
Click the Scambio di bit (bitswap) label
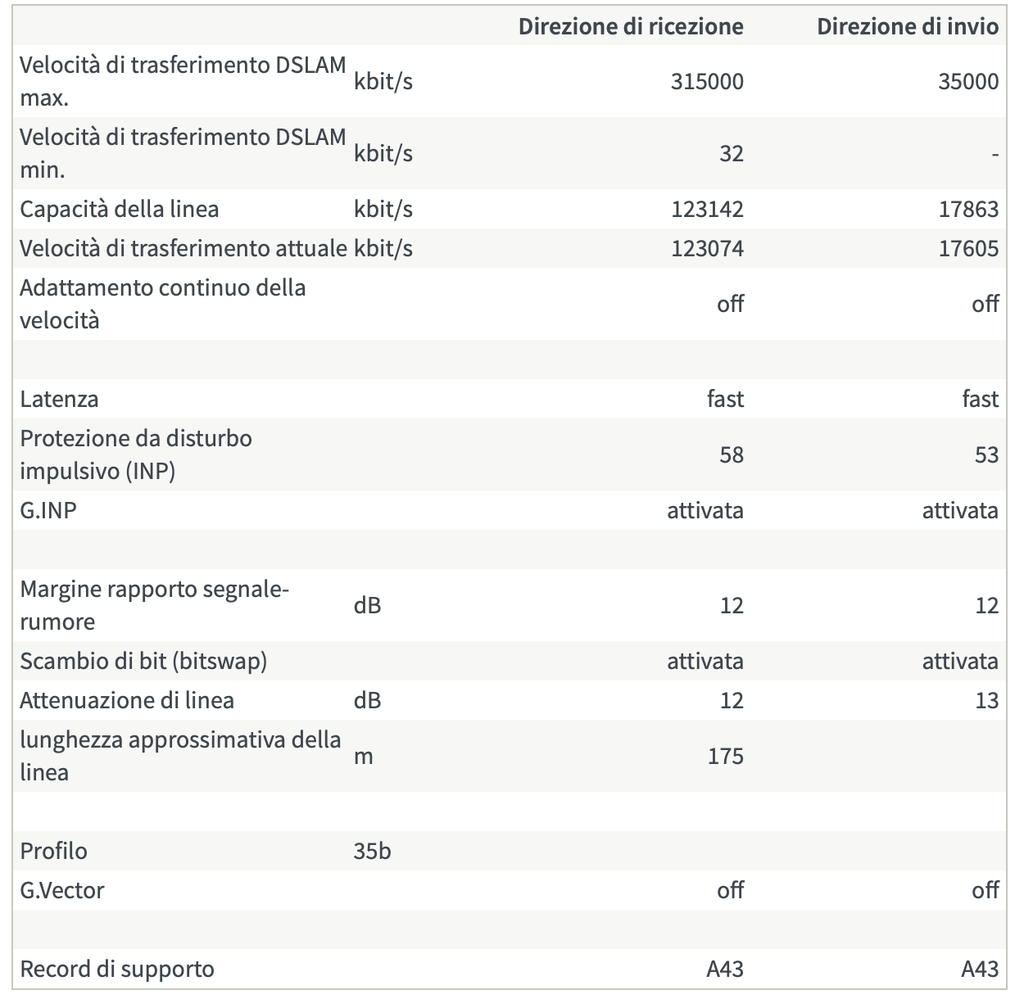tap(144, 661)
